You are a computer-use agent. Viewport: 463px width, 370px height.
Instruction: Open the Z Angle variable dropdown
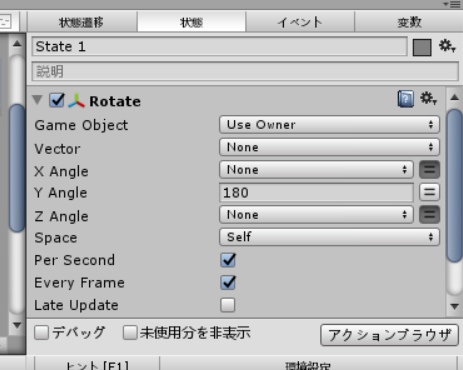pyautogui.click(x=316, y=214)
